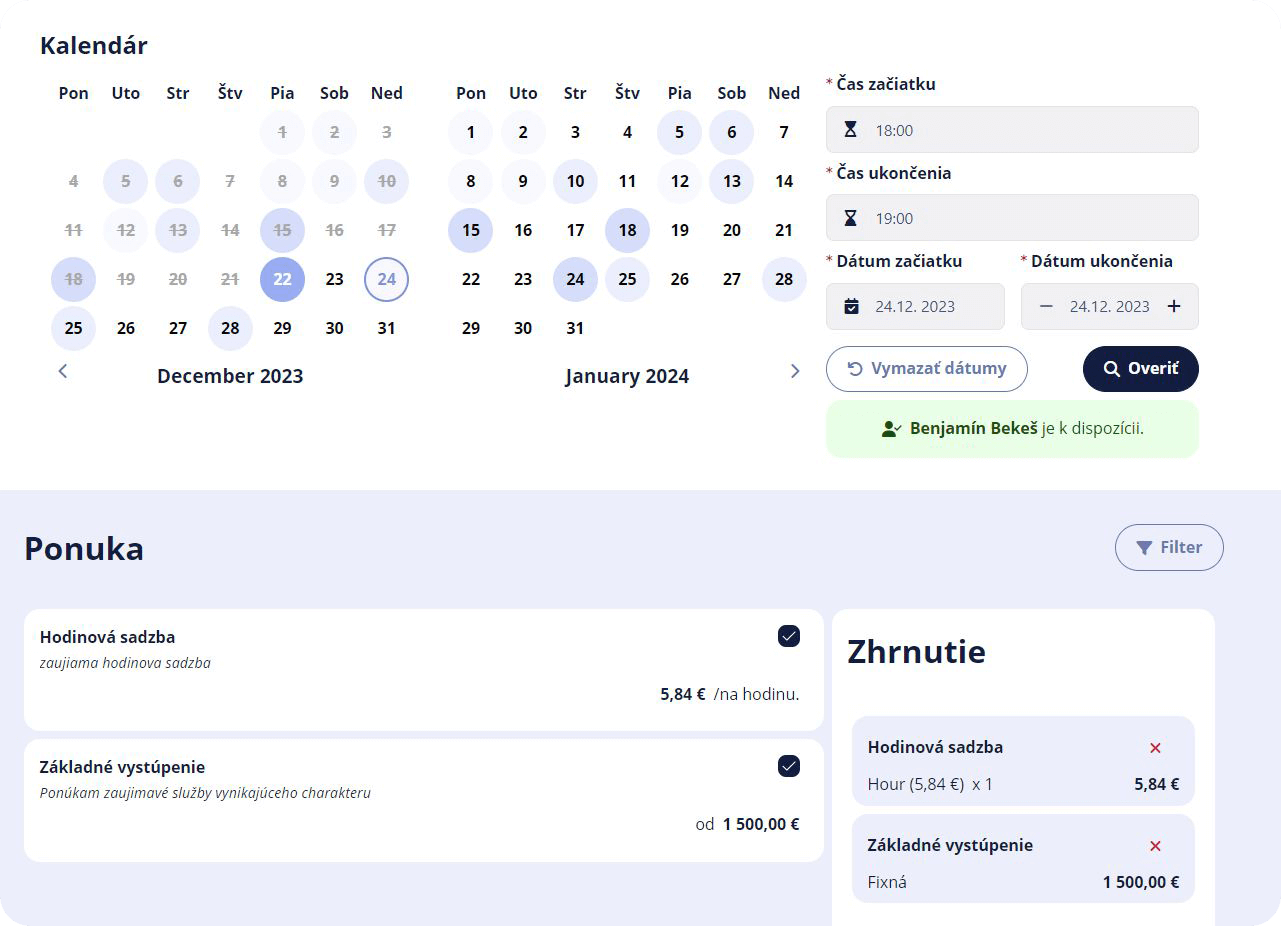This screenshot has height=927, width=1282.
Task: Open the Čas začiatku time field 18:00
Action: [x=1012, y=130]
